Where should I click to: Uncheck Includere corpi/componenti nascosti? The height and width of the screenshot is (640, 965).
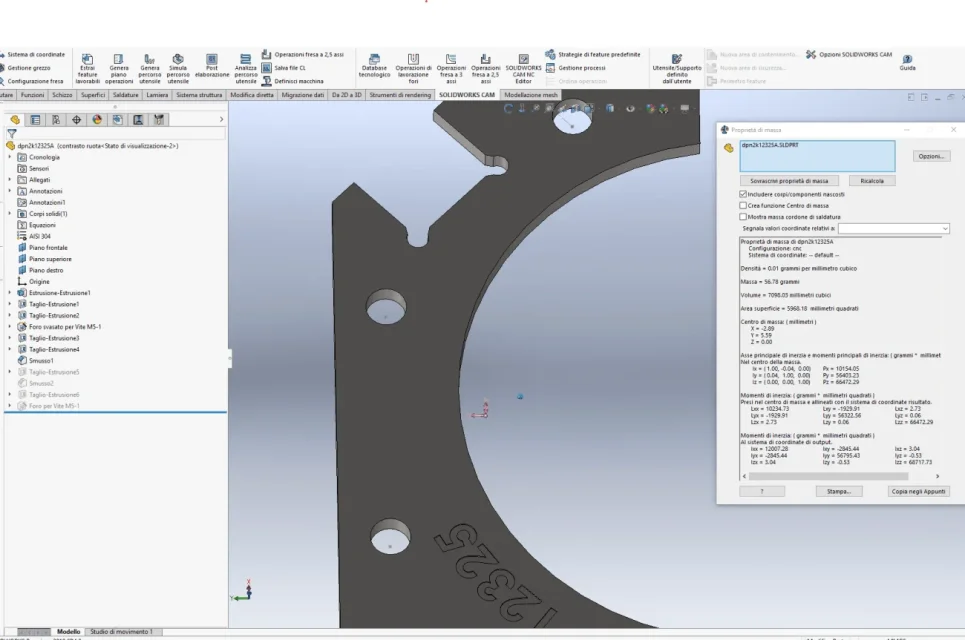(x=743, y=194)
